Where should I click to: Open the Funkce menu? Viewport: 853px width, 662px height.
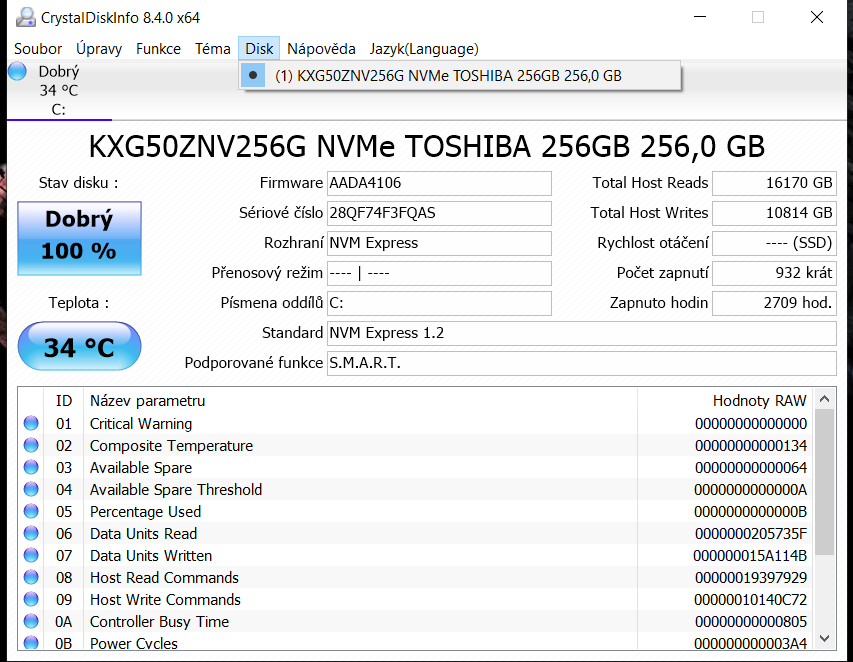click(158, 49)
